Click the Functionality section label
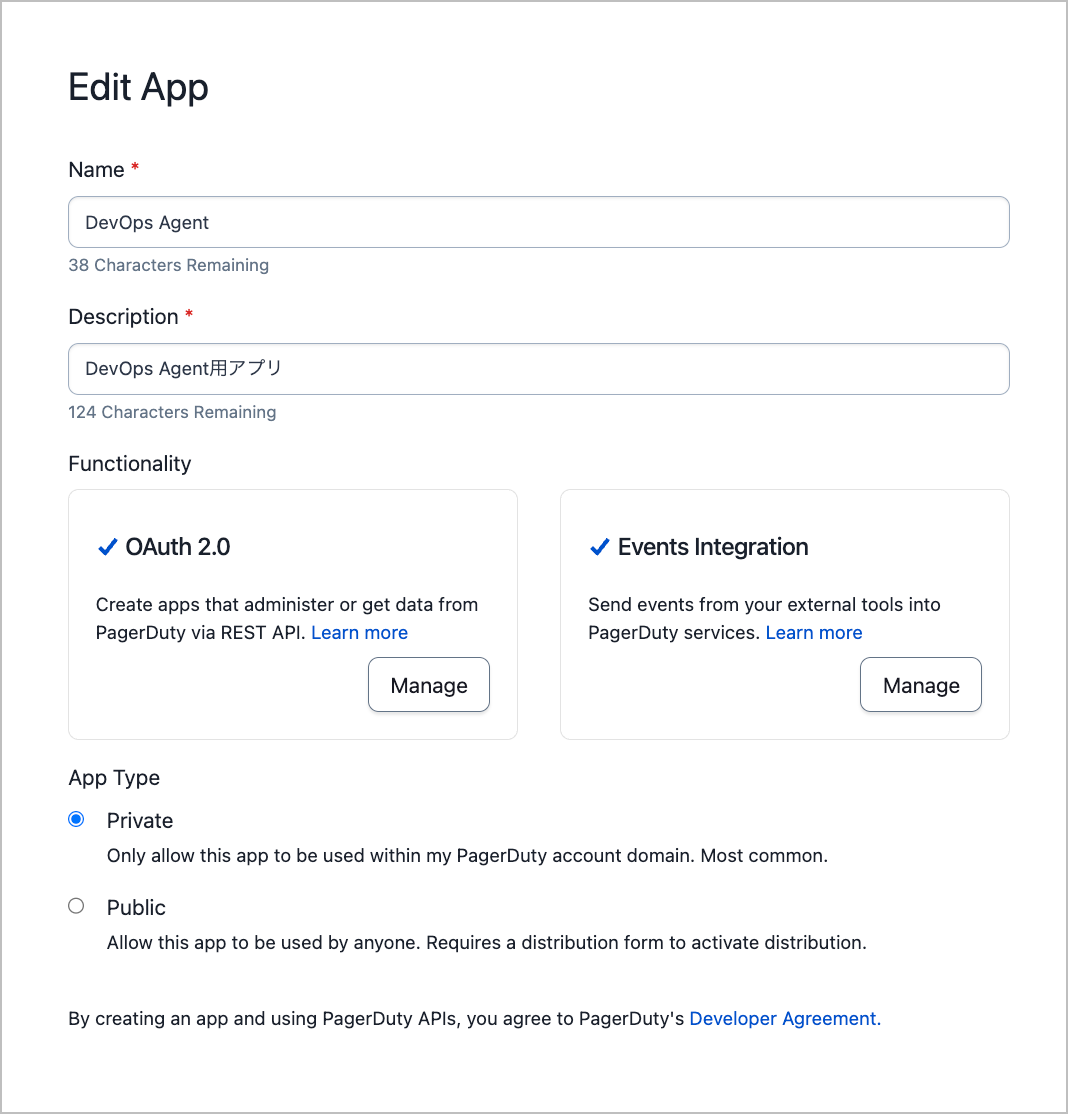 (x=129, y=464)
